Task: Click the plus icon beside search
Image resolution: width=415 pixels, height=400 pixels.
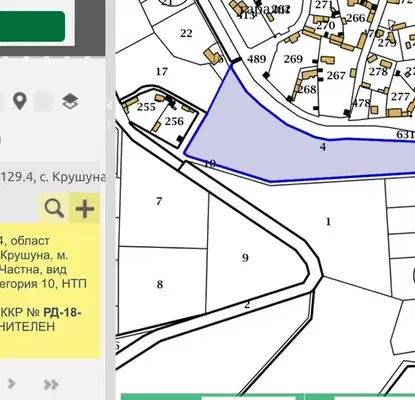Action: 85,209
